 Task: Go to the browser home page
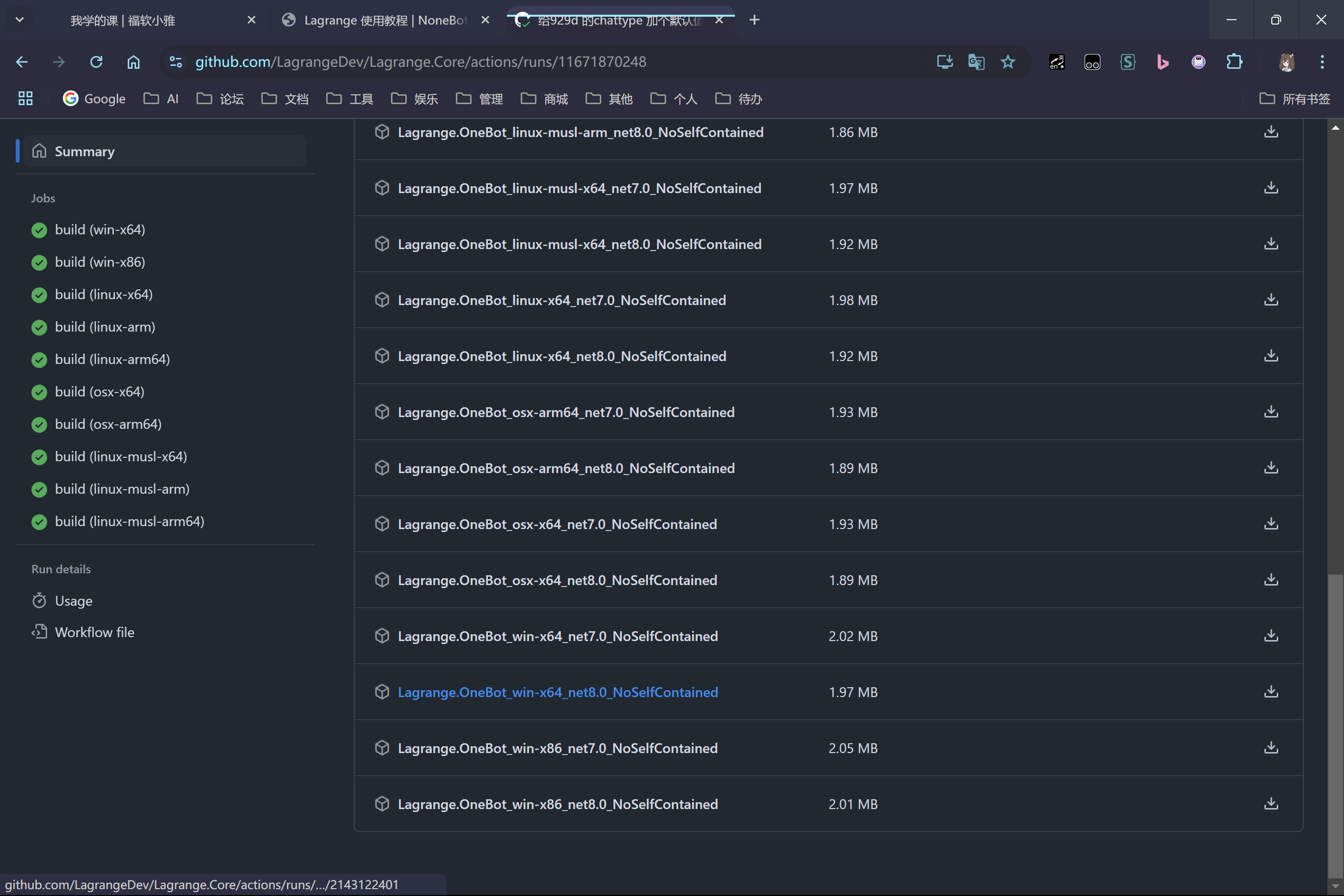point(133,62)
